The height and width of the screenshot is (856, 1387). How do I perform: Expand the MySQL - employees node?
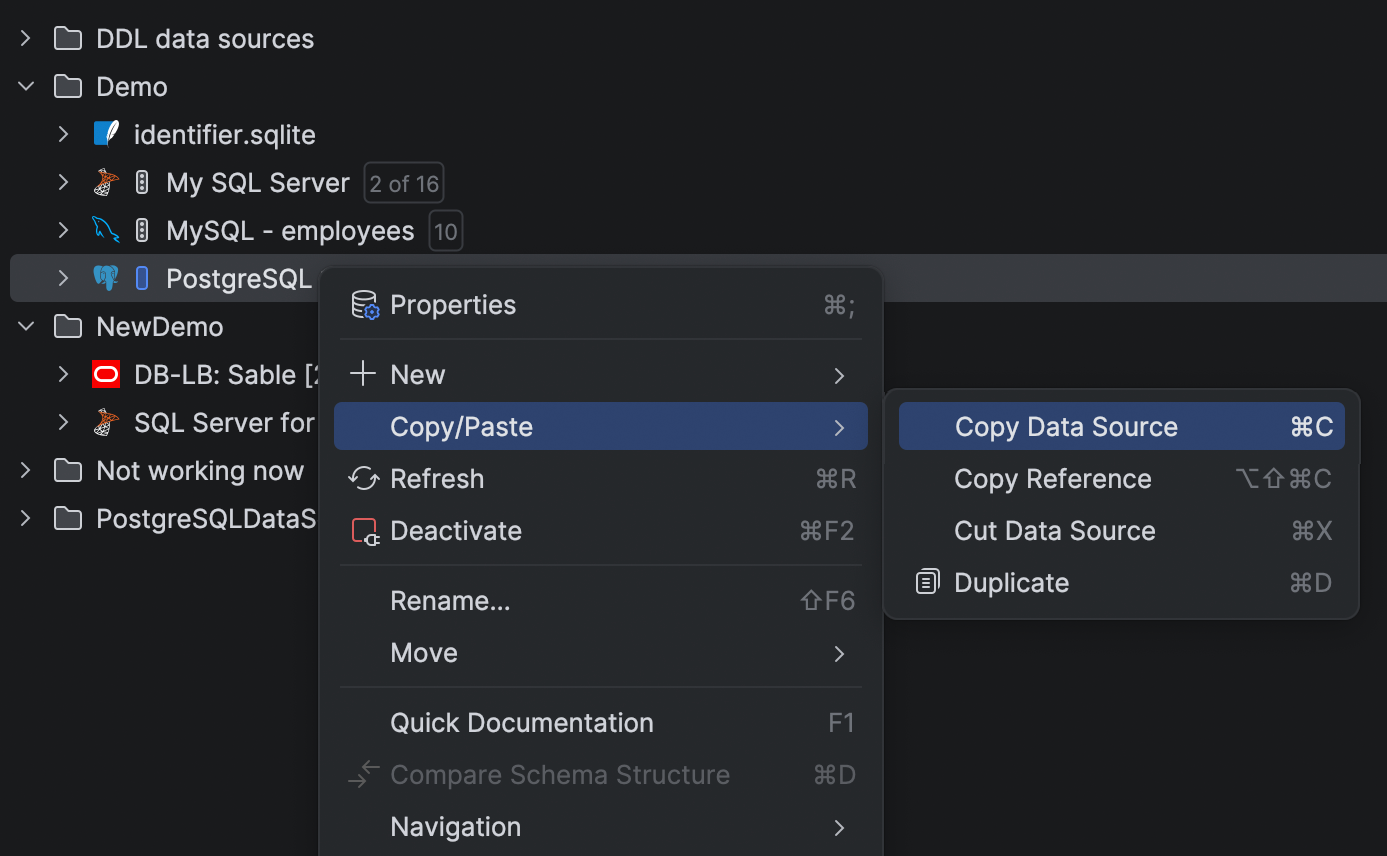coord(64,231)
